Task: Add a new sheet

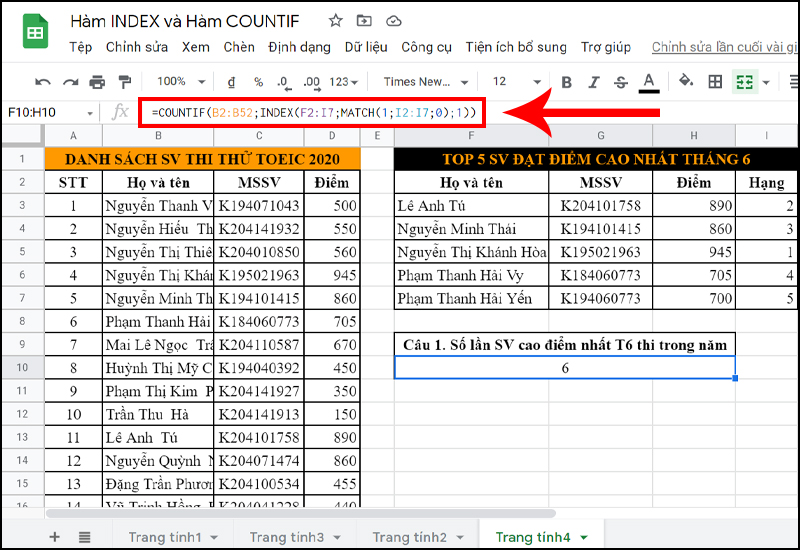Action: (54, 537)
